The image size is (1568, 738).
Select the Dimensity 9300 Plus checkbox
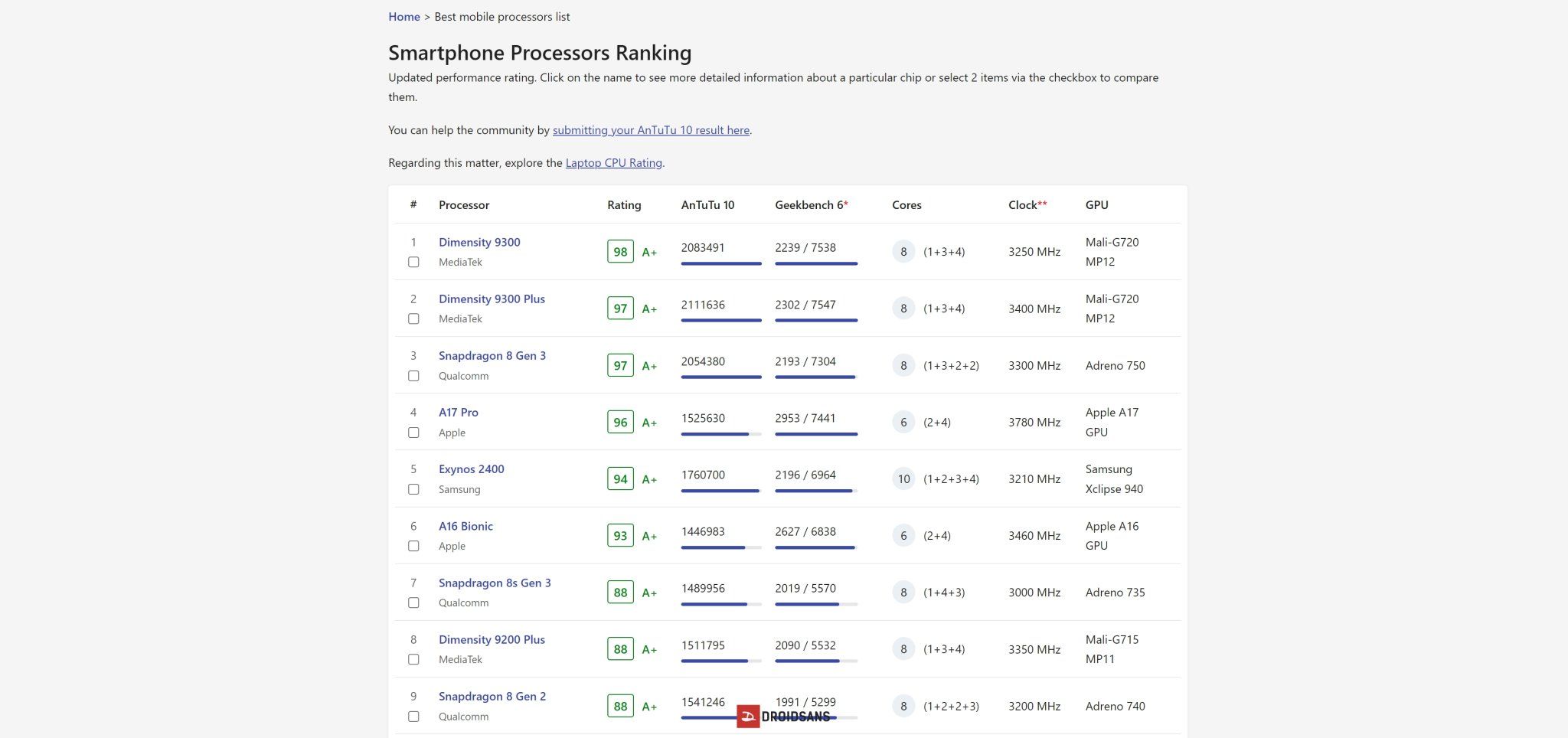click(x=413, y=319)
